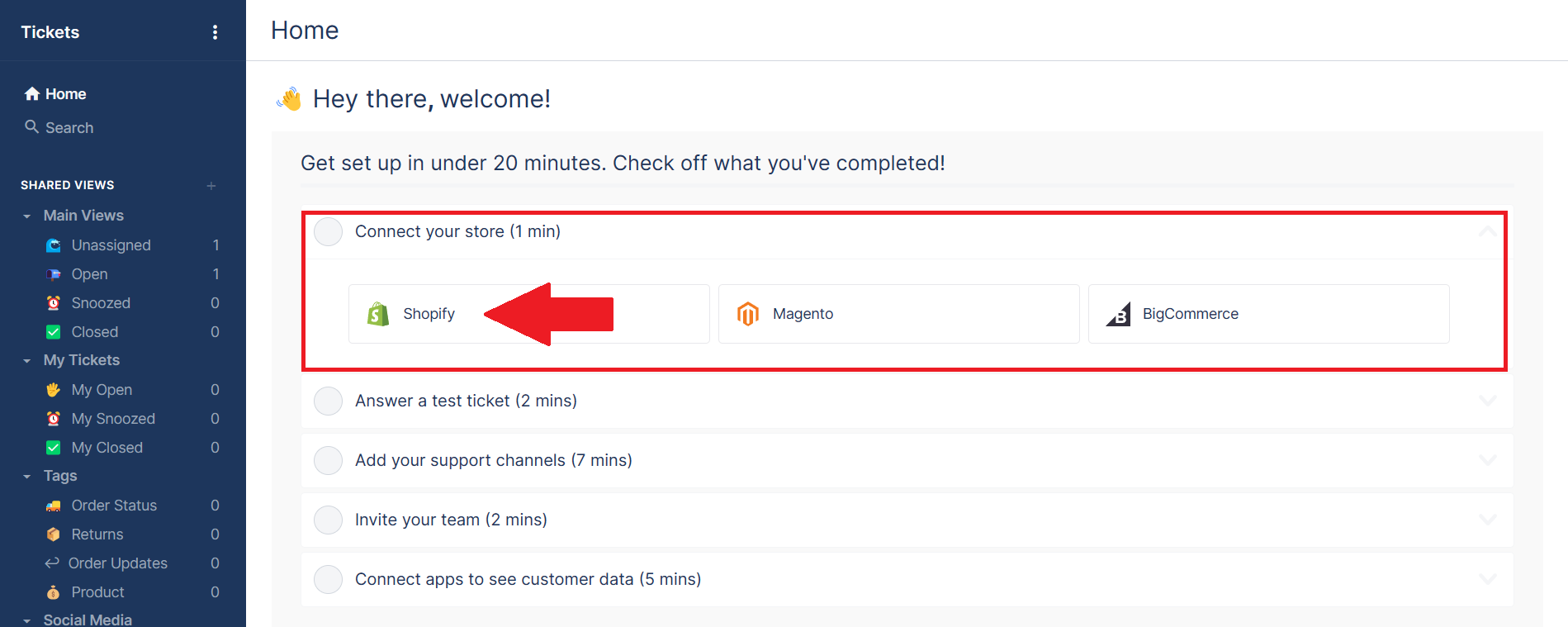
Task: Tick the Invite your team circle
Action: (x=329, y=520)
